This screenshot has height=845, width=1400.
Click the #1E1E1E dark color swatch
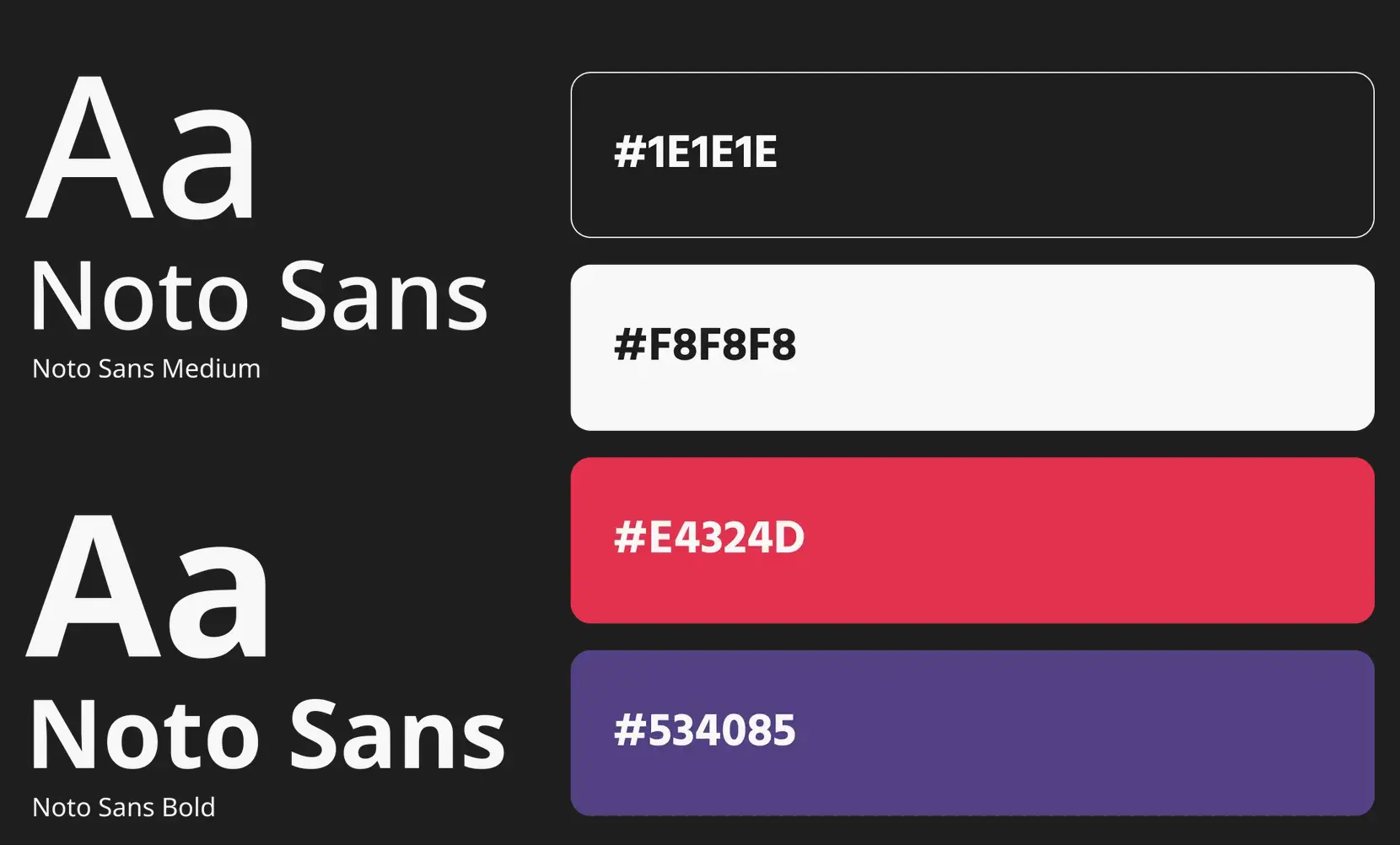[x=972, y=155]
